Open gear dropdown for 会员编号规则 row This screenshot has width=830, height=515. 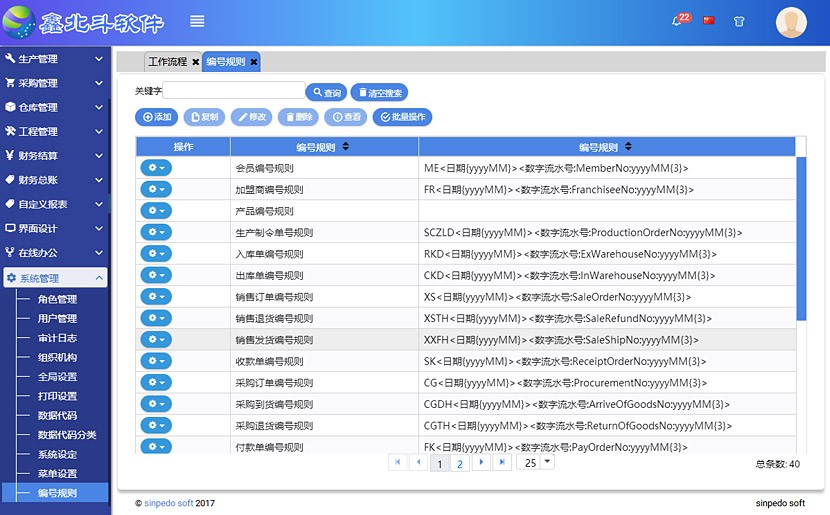(156, 168)
